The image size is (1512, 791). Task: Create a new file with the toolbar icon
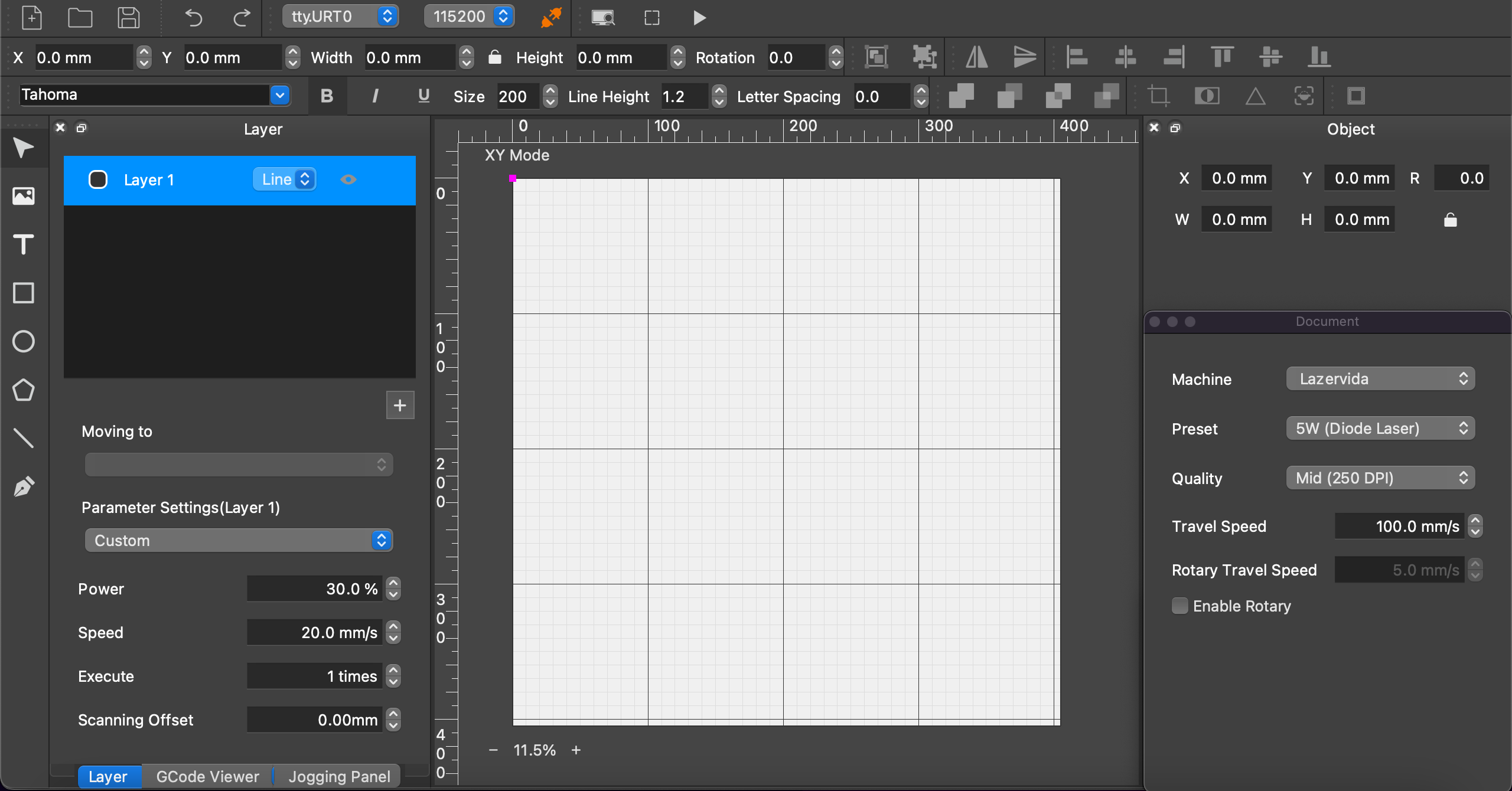31,17
